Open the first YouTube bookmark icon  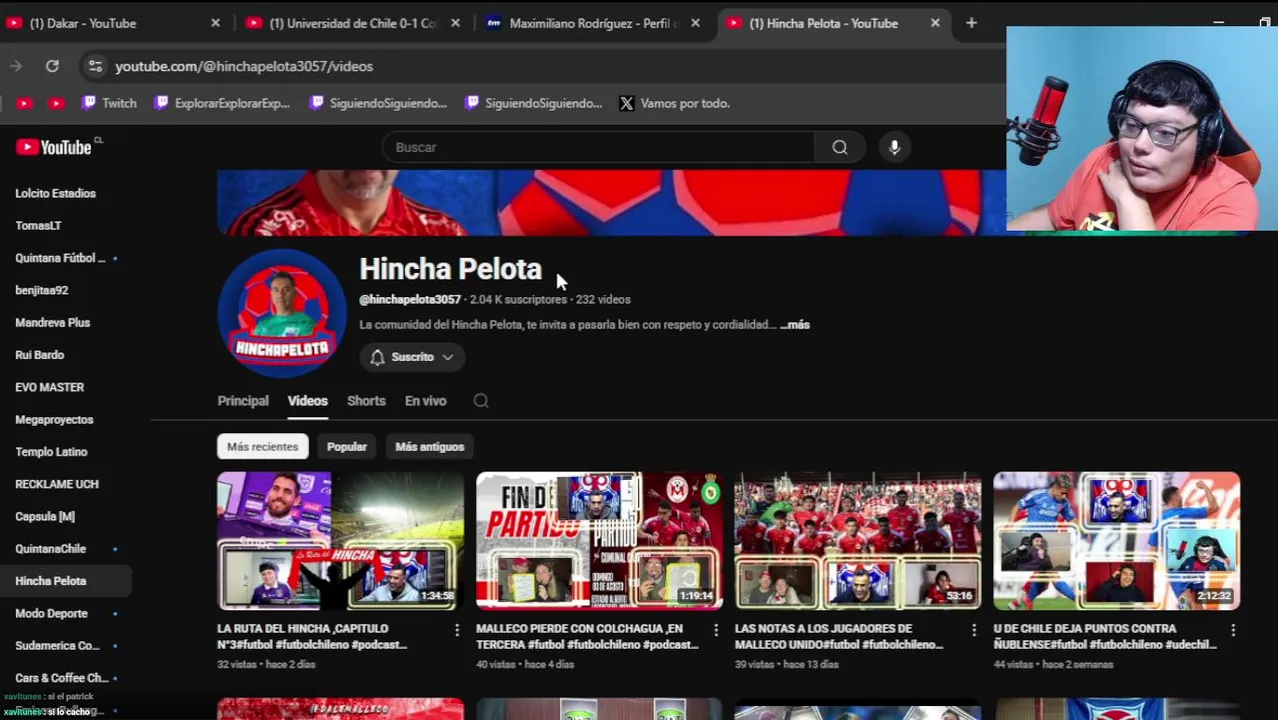coord(24,103)
